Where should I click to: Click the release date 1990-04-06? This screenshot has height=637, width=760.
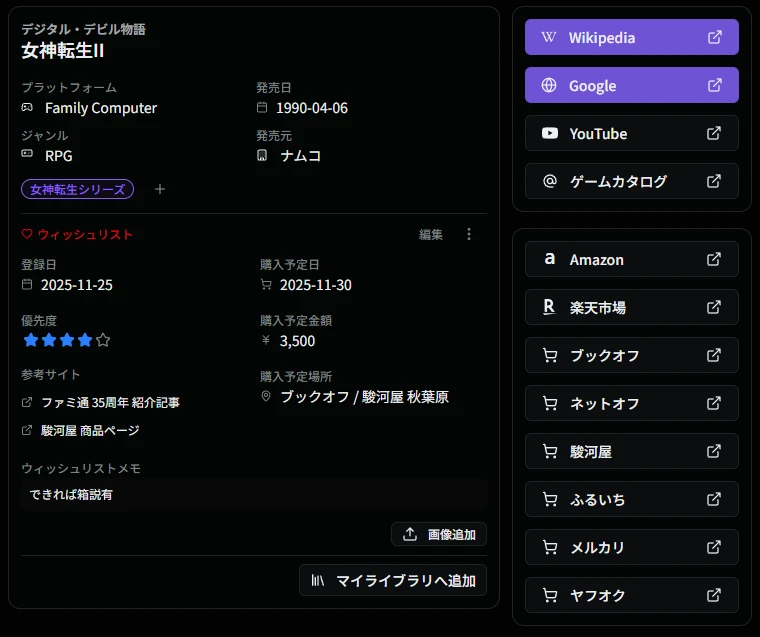(312, 108)
